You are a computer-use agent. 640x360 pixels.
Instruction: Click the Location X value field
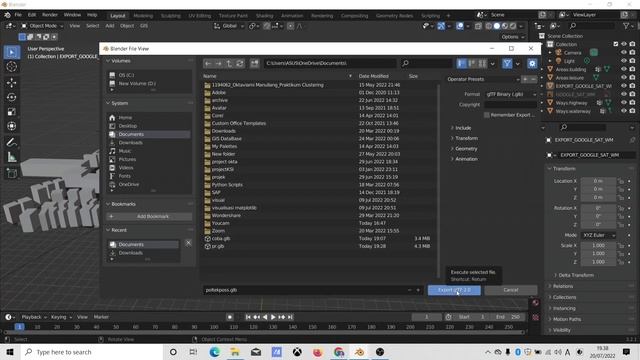[x=598, y=181]
